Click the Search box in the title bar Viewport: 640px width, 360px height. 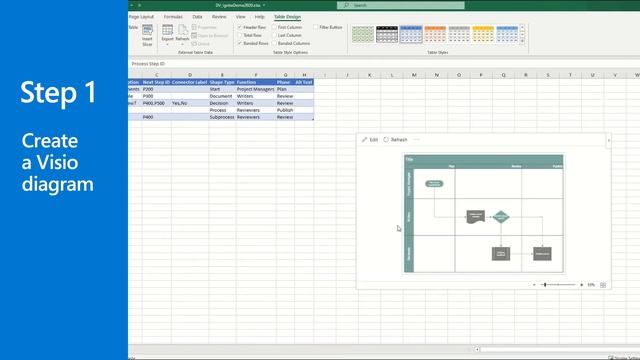(400, 5)
